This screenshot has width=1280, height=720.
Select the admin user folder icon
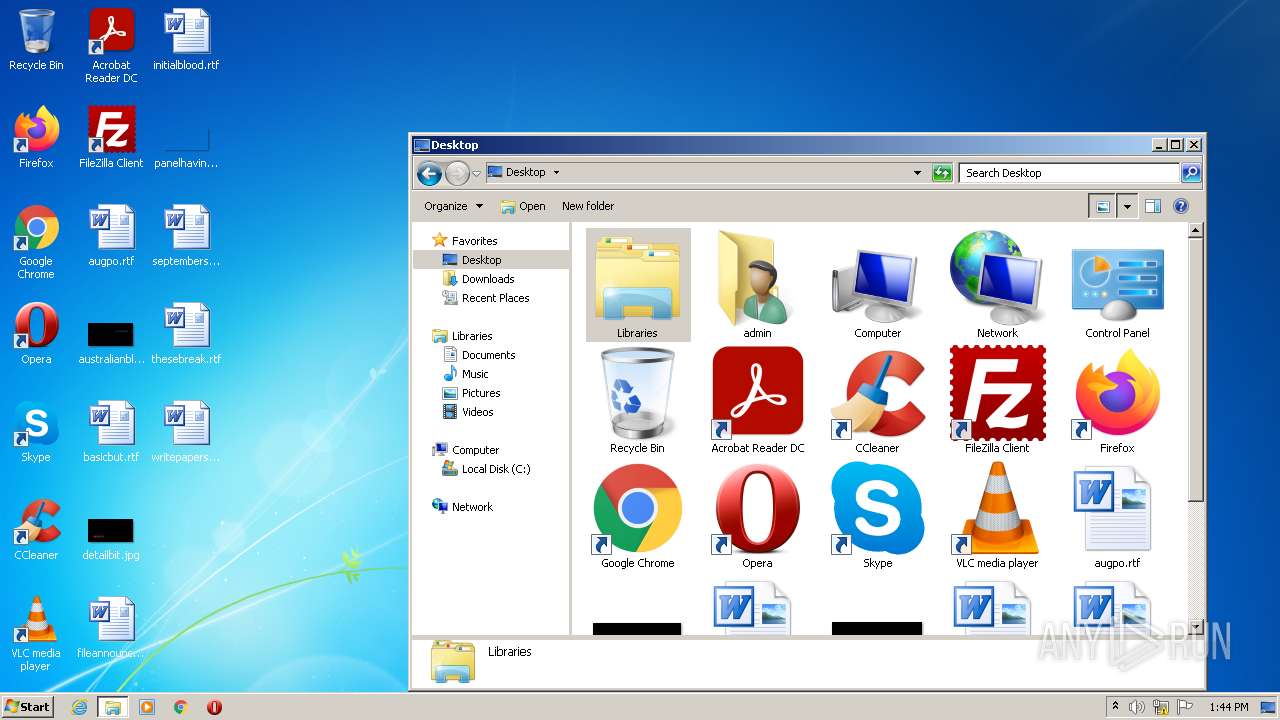[757, 285]
